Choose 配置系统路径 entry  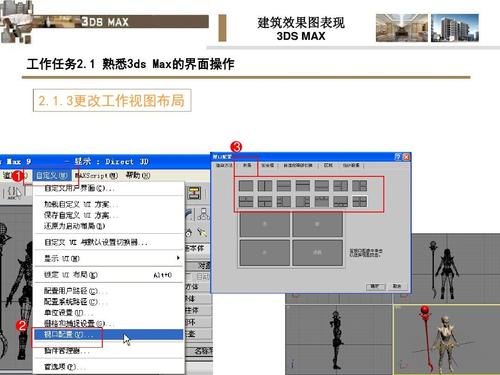[108, 302]
